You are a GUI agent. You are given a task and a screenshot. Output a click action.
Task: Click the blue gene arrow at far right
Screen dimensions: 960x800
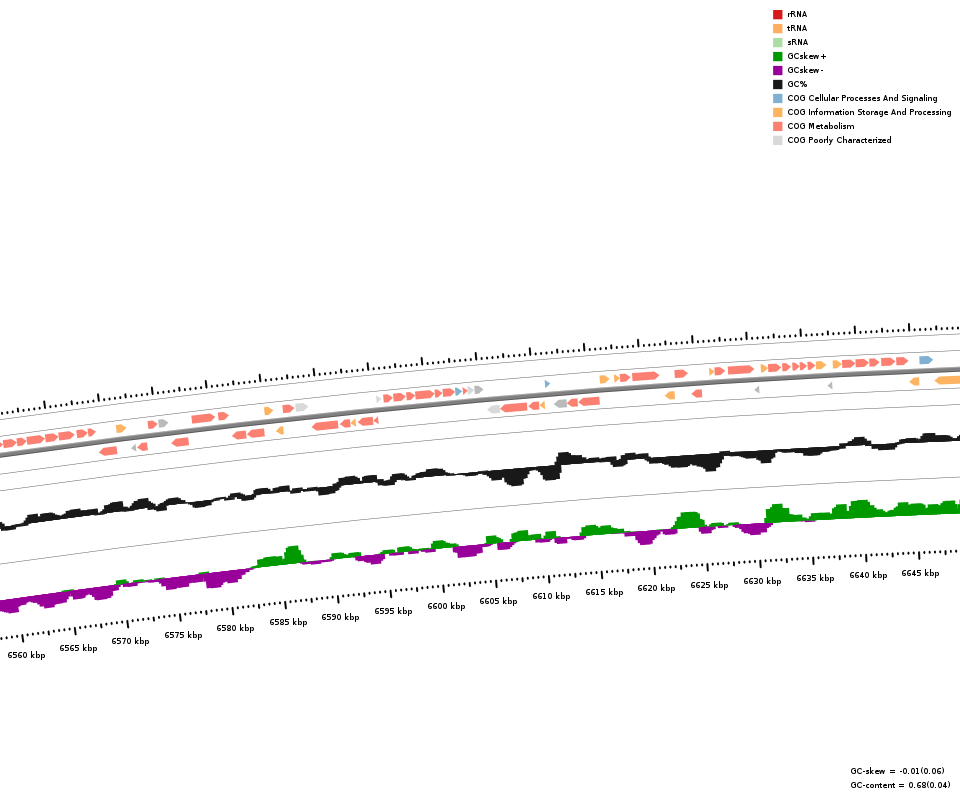[926, 360]
